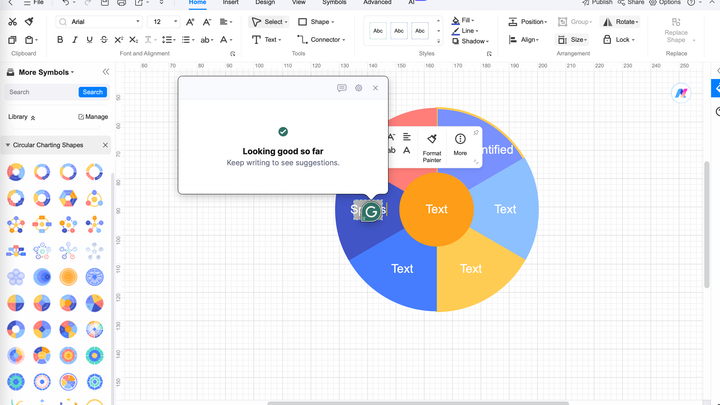Expand the Connector tool dropdown
Image resolution: width=720 pixels, height=405 pixels.
click(345, 40)
